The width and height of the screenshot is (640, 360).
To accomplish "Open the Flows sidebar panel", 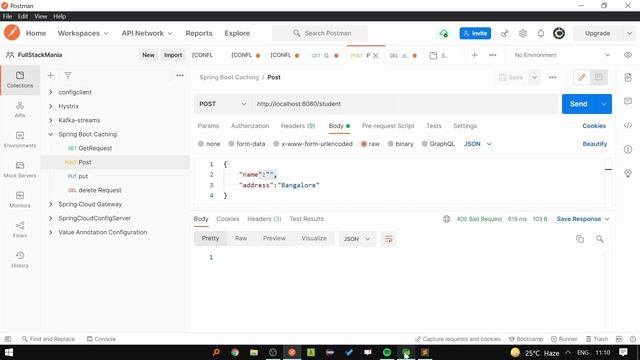I will [20, 229].
